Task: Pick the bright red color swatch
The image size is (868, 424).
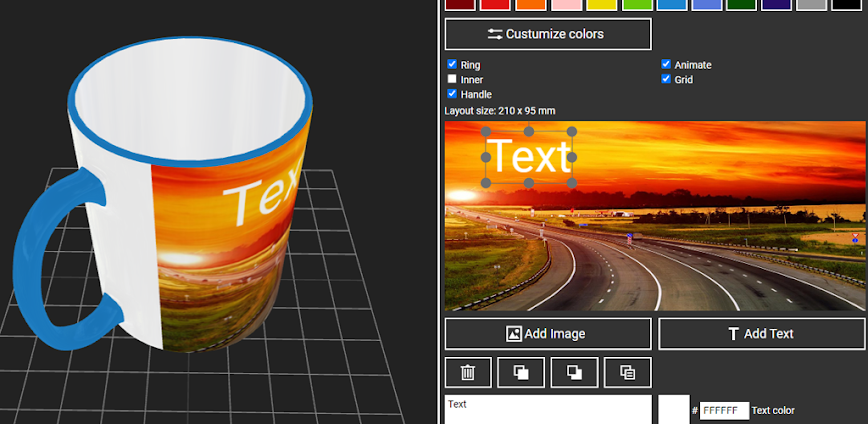Action: 495,4
